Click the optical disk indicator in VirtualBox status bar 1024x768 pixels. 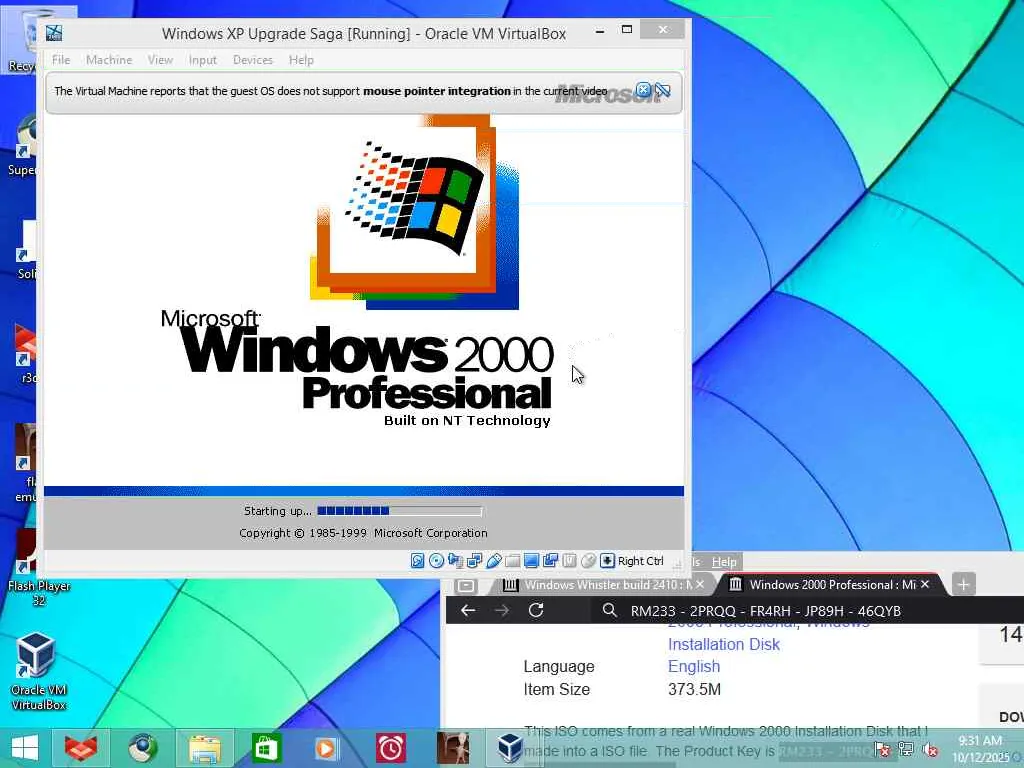pos(436,560)
